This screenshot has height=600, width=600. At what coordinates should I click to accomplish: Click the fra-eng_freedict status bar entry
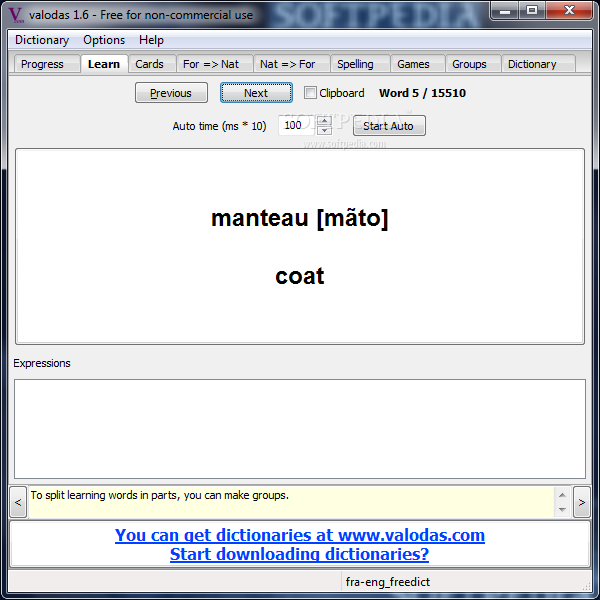click(x=388, y=582)
